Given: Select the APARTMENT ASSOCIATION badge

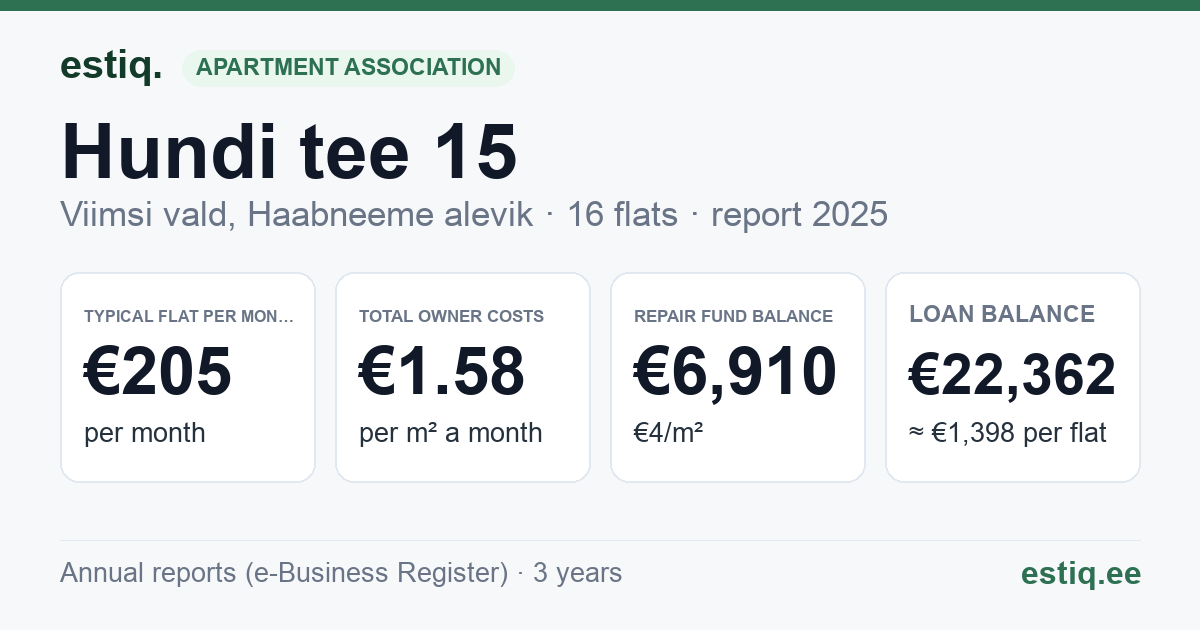Looking at the screenshot, I should (348, 68).
